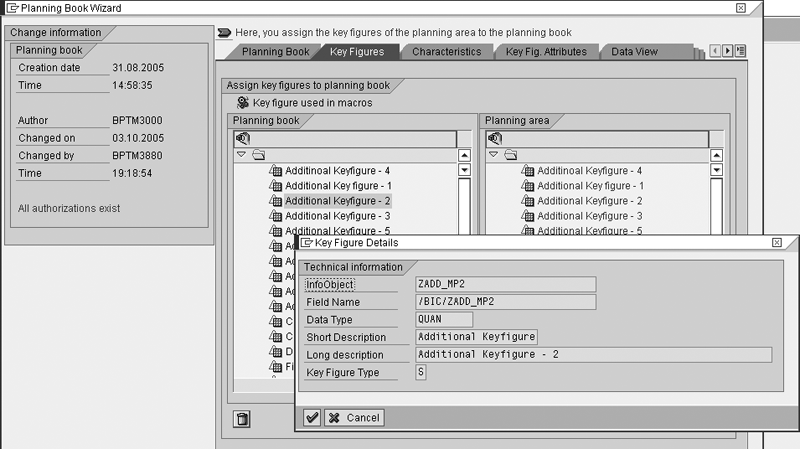This screenshot has height=449, width=800.
Task: Close the Key Figure Details dialog
Action: point(777,243)
